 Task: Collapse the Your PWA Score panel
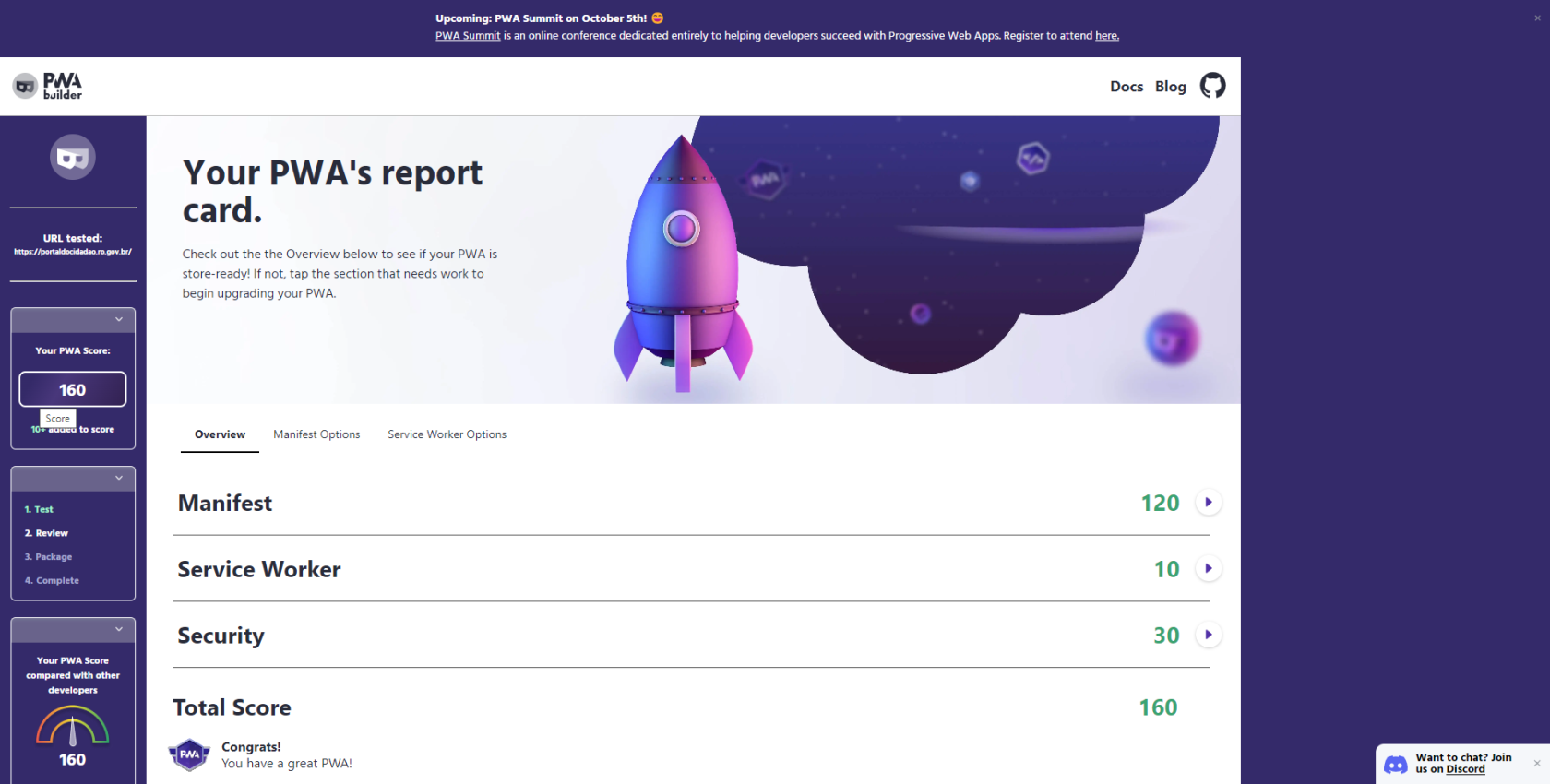119,319
